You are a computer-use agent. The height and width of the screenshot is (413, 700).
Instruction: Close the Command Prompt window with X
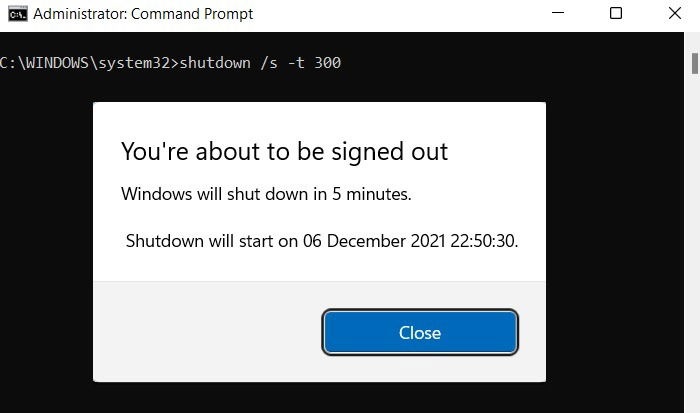[675, 13]
